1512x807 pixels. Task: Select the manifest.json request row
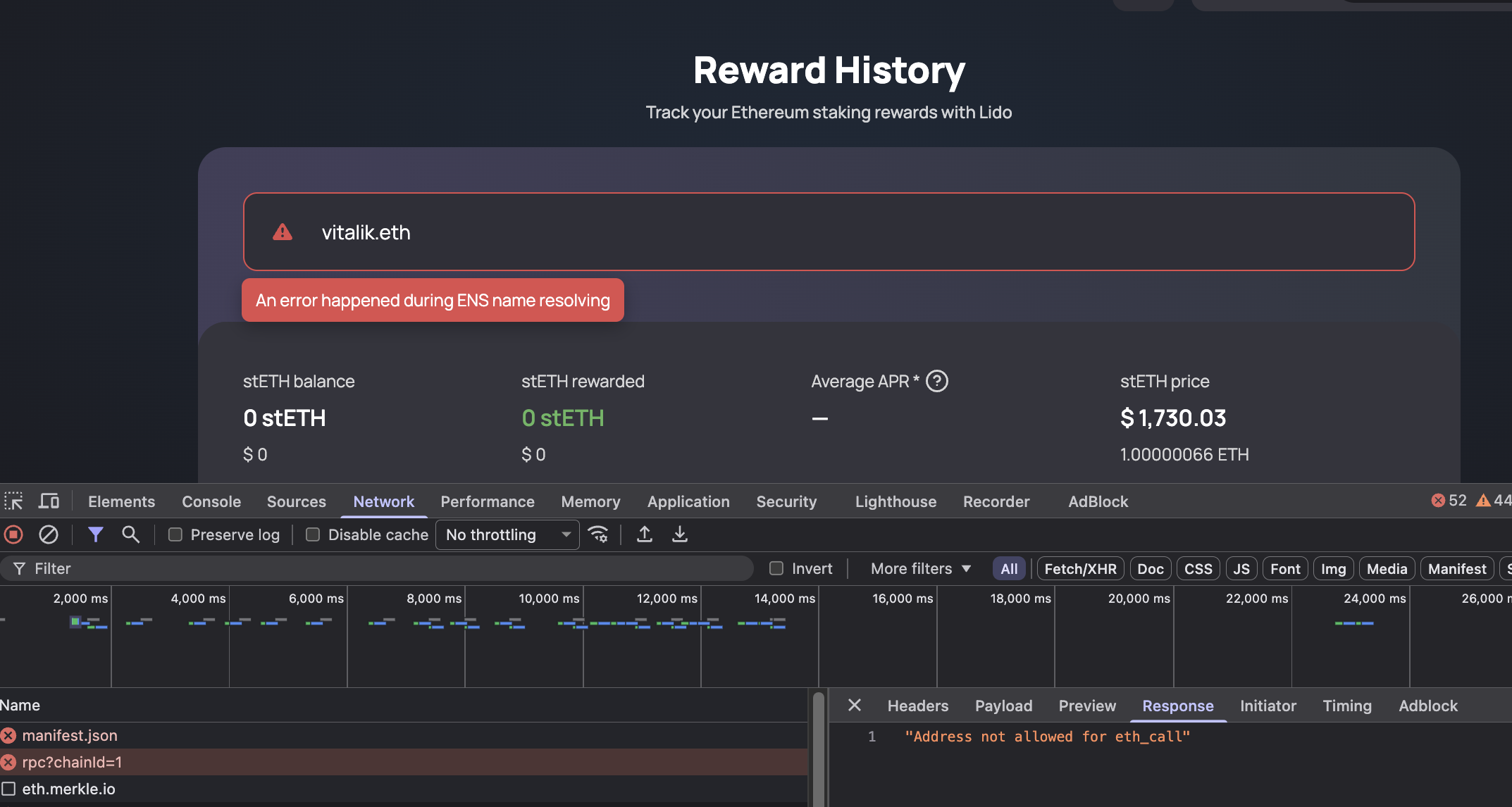(404, 736)
